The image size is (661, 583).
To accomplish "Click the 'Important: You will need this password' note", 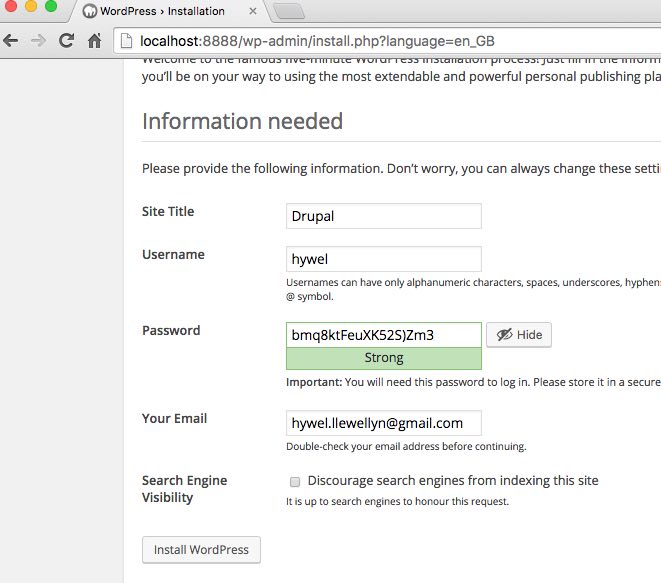I will pos(473,382).
